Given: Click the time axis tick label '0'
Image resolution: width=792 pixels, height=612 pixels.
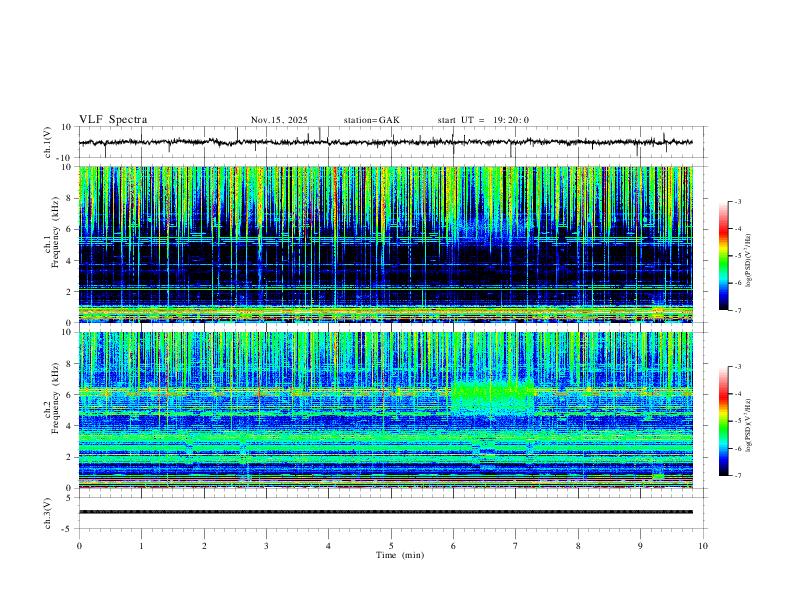Looking at the screenshot, I should pyautogui.click(x=79, y=546).
